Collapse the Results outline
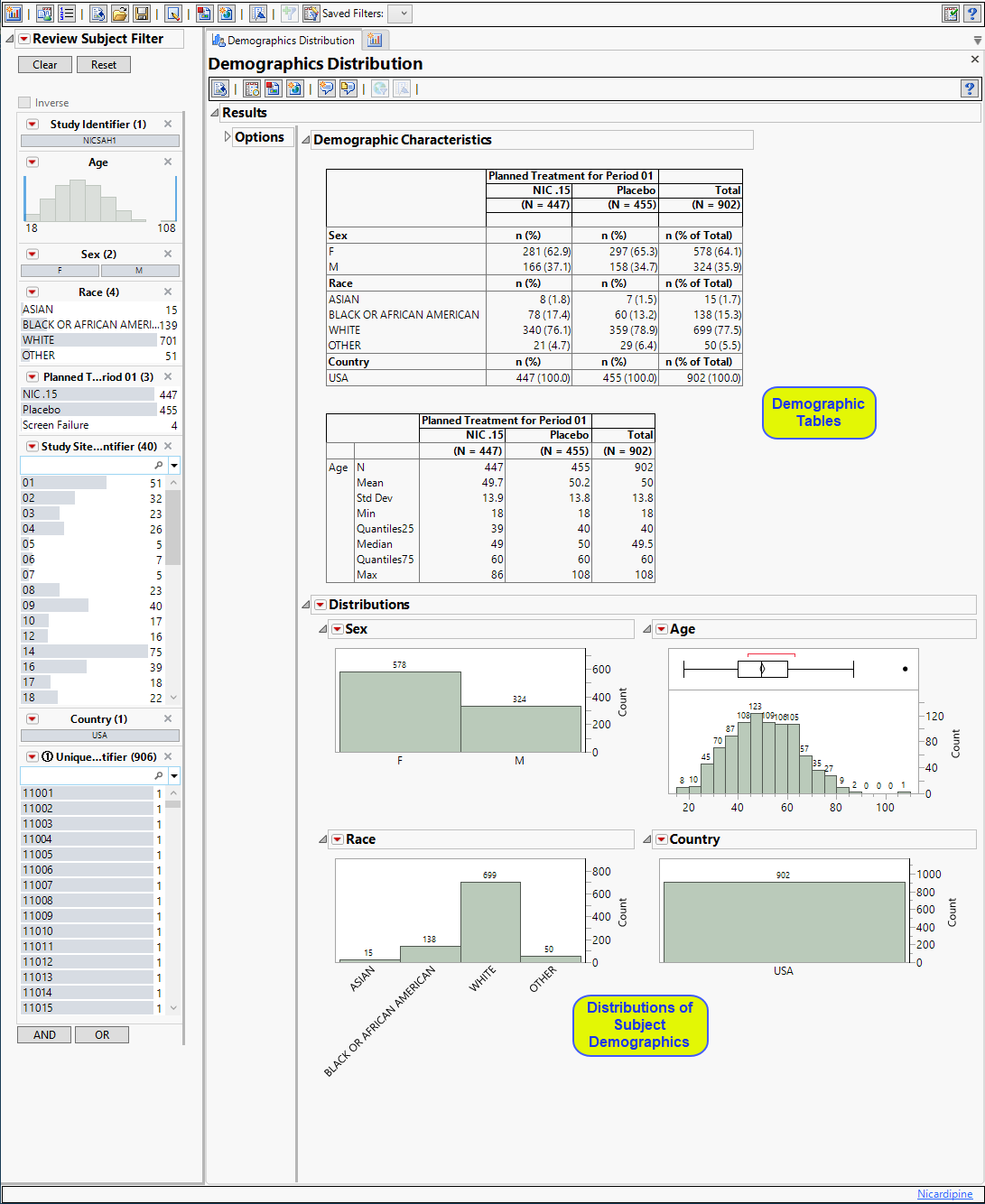 [x=215, y=113]
